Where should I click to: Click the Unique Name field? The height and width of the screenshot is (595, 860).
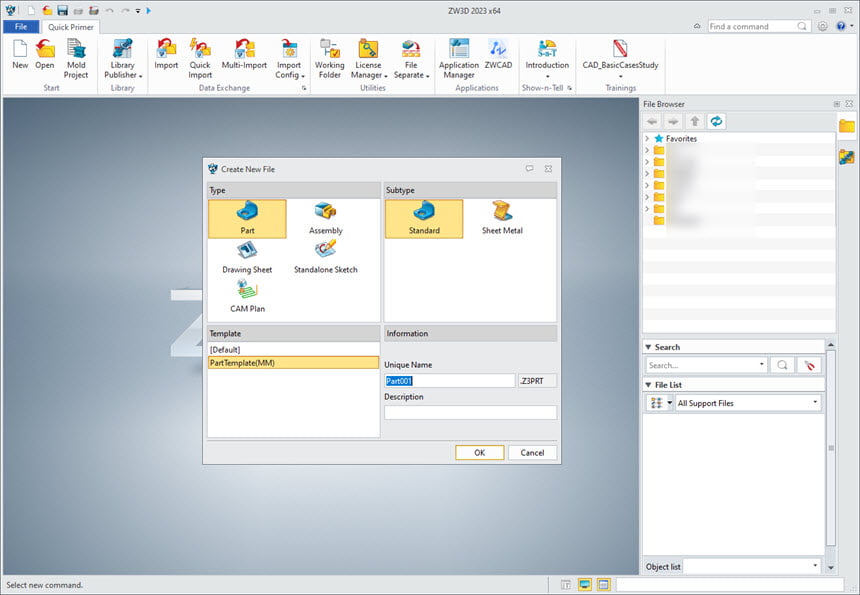coord(450,381)
